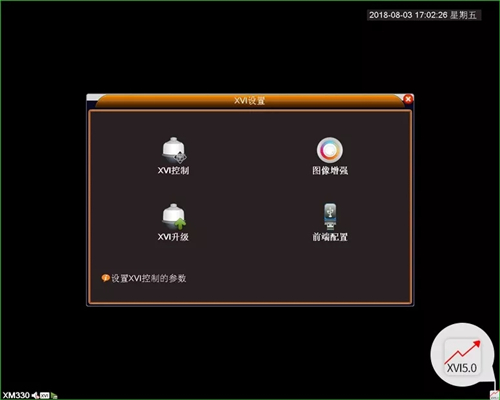Click the small XVI5.0 icon in corner
500x400 pixels.
tap(494, 395)
